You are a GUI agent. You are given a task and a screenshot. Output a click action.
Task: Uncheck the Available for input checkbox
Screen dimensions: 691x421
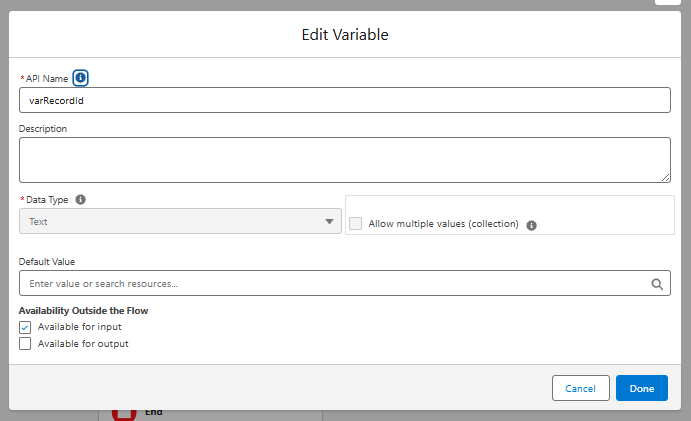point(25,327)
